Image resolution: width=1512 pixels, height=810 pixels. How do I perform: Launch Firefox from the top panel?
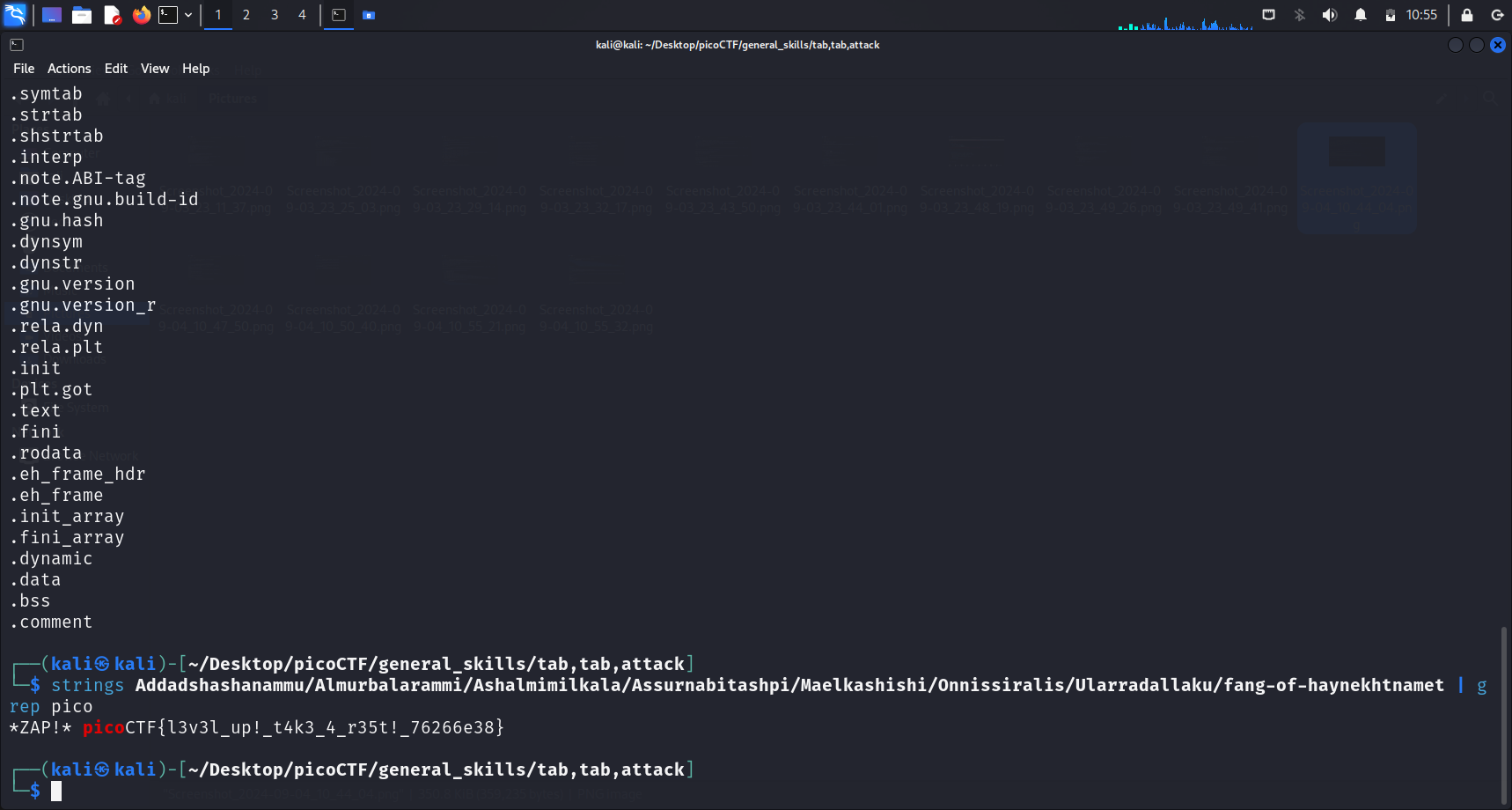tap(141, 15)
